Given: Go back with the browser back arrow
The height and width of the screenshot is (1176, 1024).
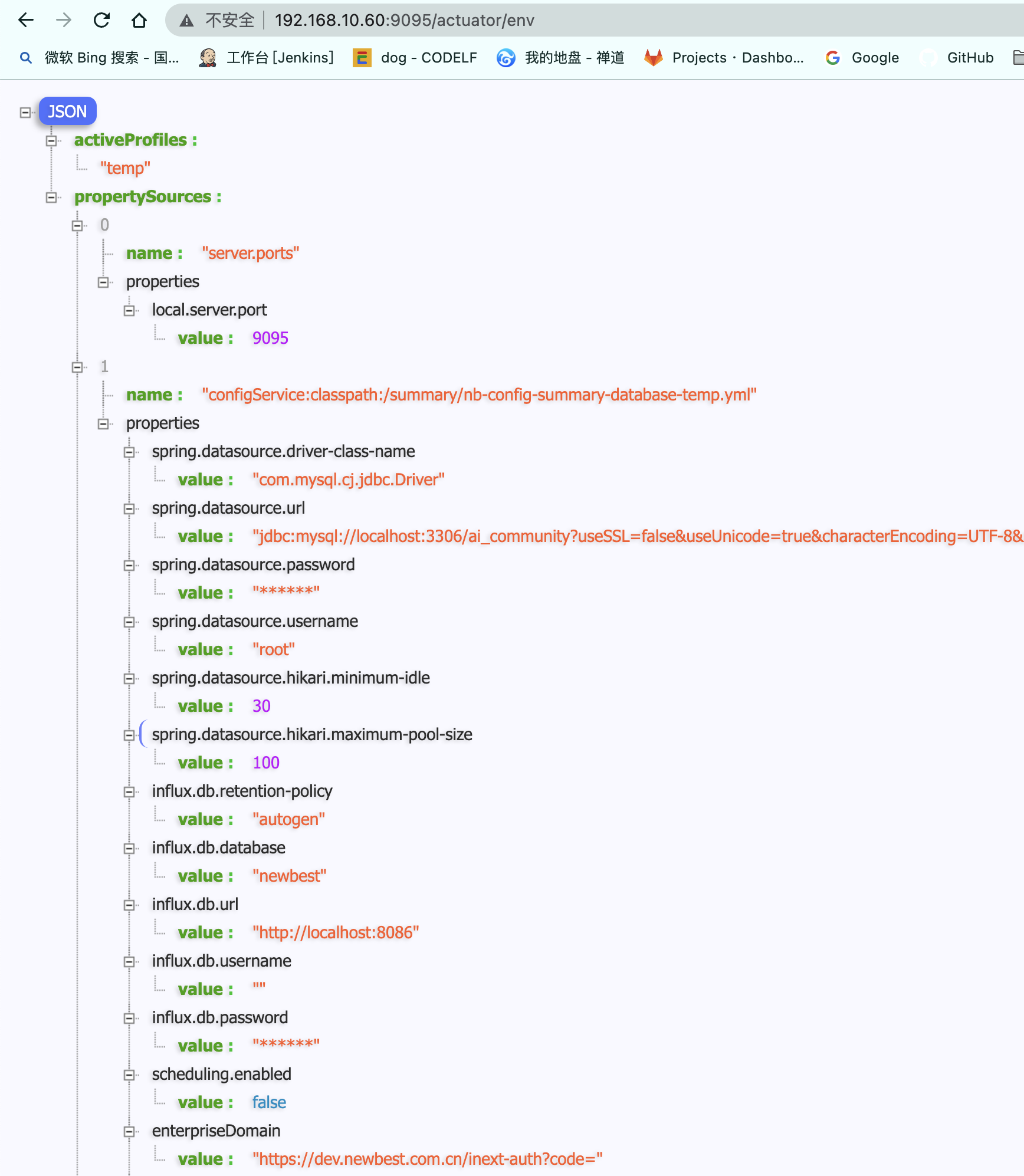Looking at the screenshot, I should (x=26, y=20).
